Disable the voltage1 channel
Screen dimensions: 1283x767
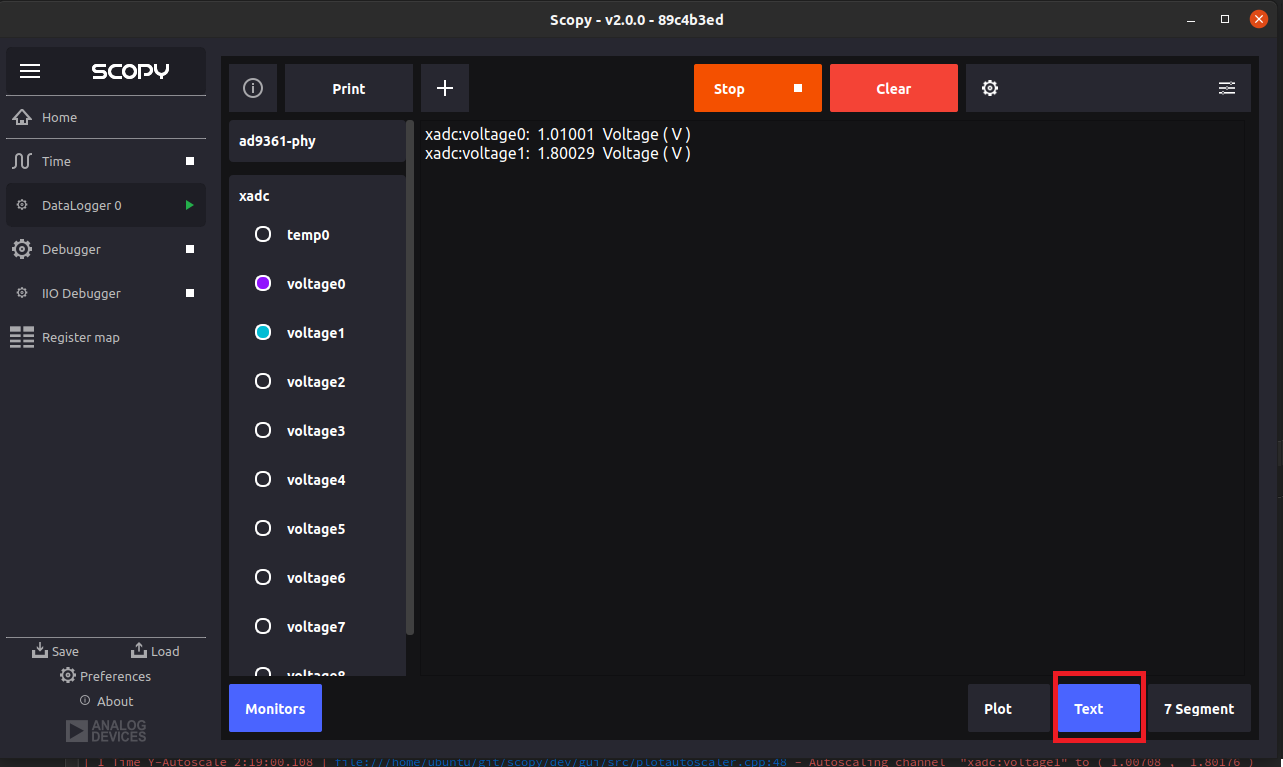(x=263, y=332)
